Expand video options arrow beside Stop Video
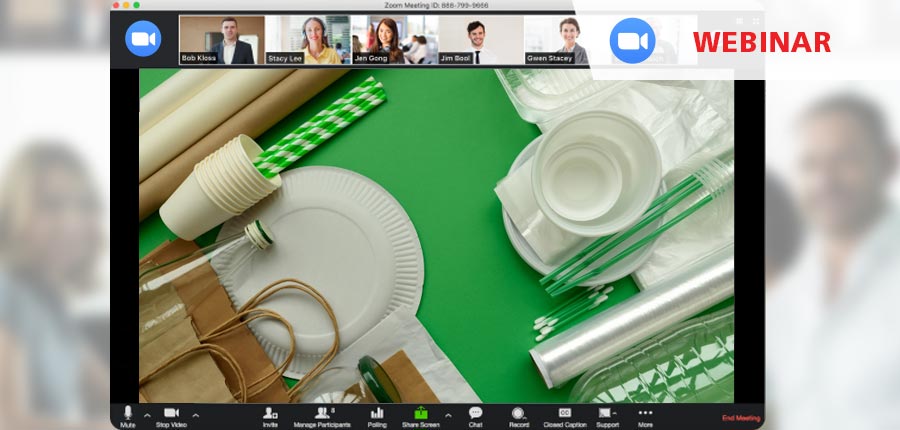The width and height of the screenshot is (900, 430). [195, 414]
